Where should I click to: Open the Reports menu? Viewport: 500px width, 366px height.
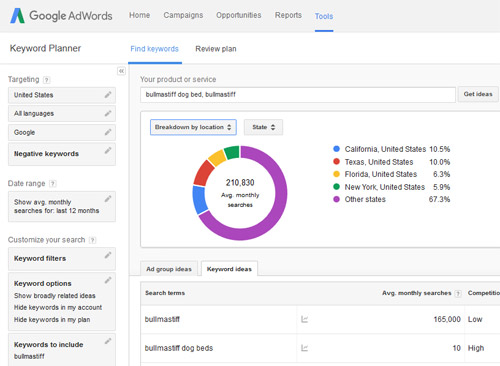click(x=288, y=15)
